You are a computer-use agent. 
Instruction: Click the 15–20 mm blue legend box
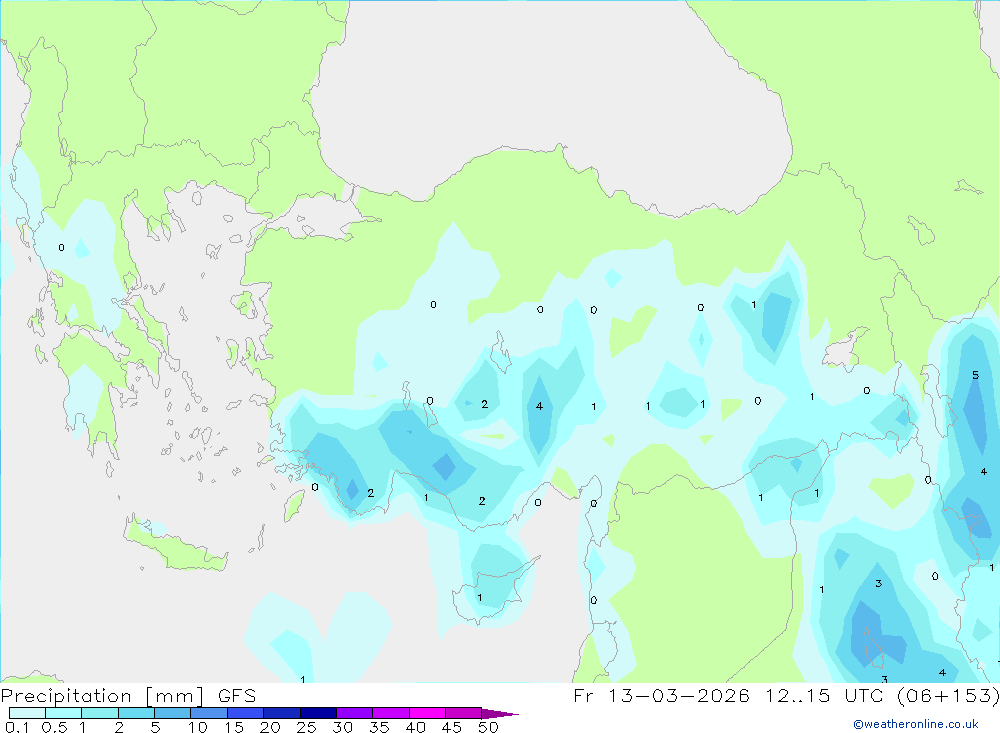pyautogui.click(x=245, y=713)
